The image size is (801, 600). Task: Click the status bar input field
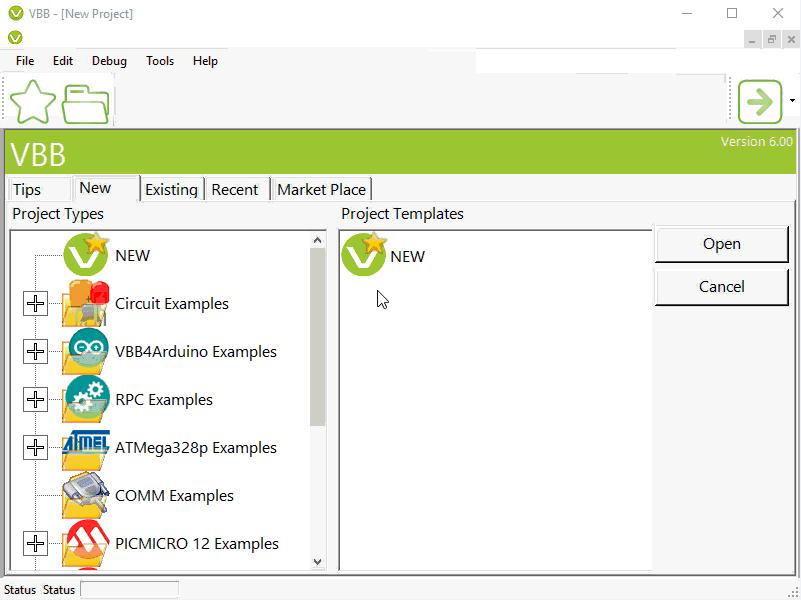(x=130, y=589)
